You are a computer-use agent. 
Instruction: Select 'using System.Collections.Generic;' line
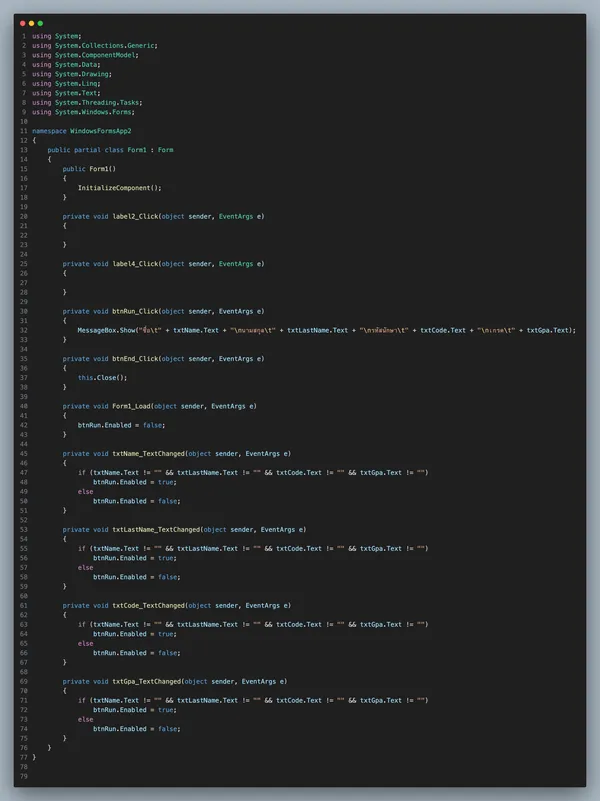[x=95, y=45]
